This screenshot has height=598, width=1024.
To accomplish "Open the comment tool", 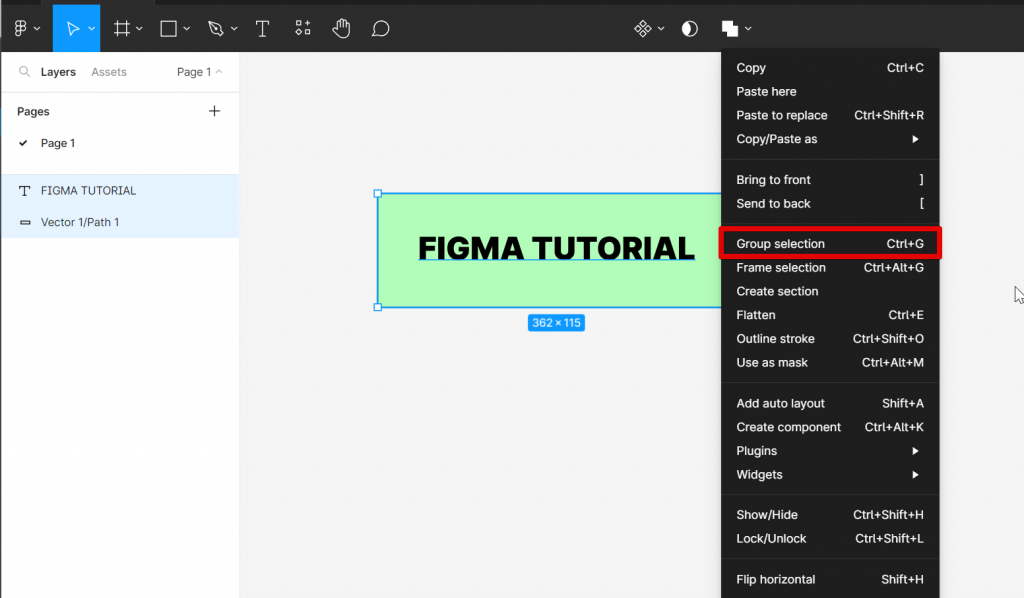I will [380, 28].
